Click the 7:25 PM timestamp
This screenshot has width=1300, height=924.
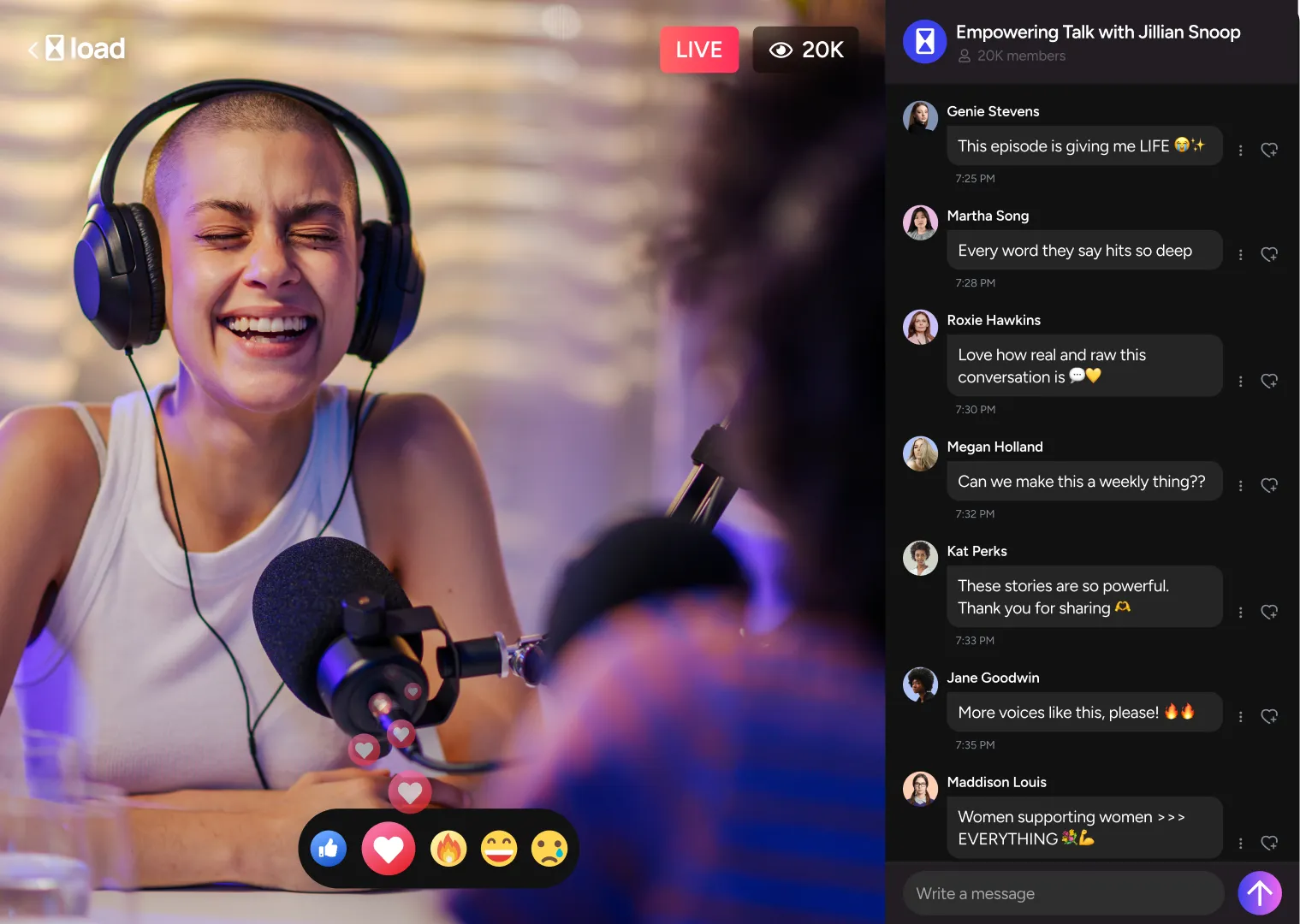975,179
